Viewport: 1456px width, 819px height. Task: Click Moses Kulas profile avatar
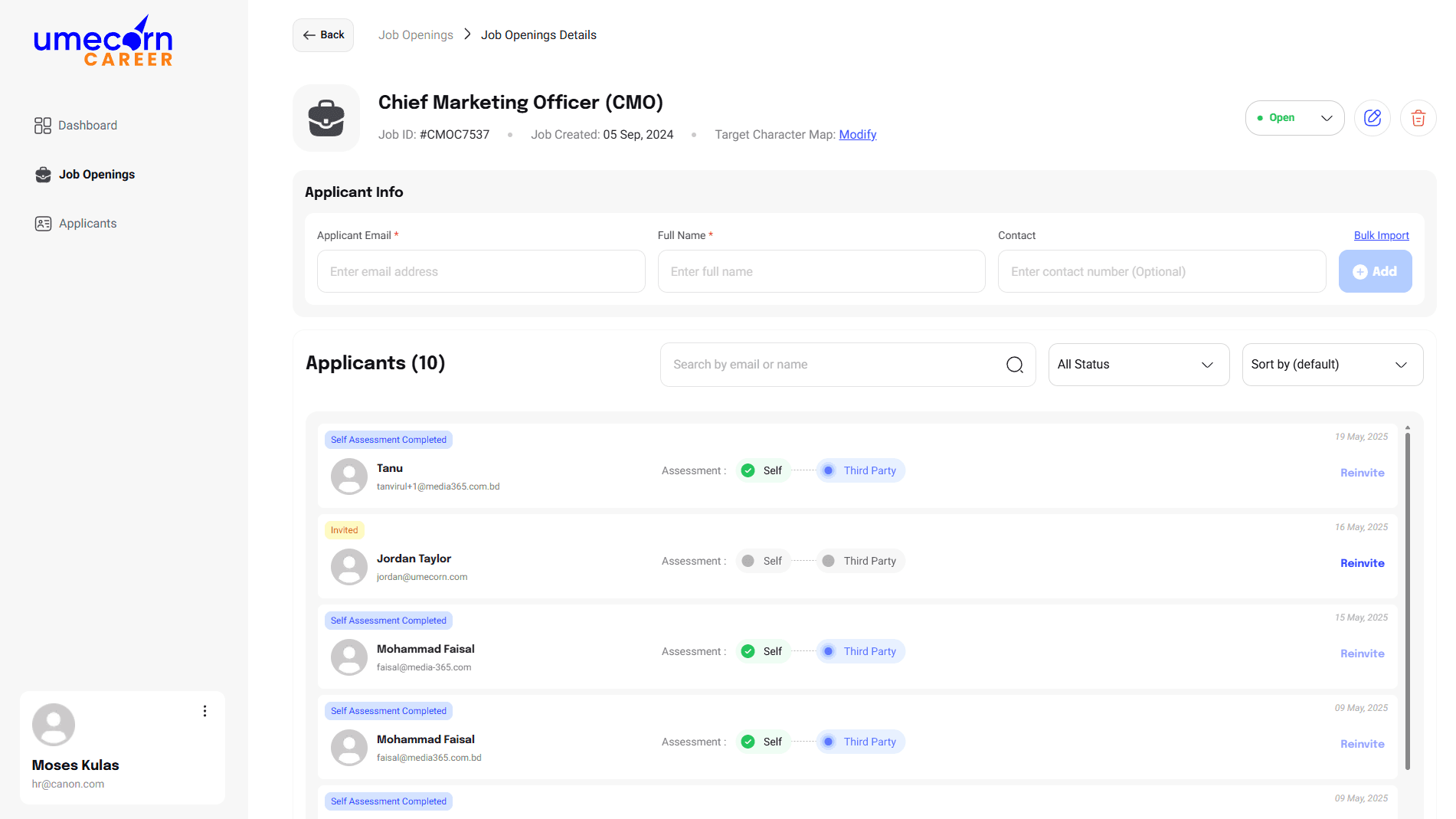coord(54,724)
